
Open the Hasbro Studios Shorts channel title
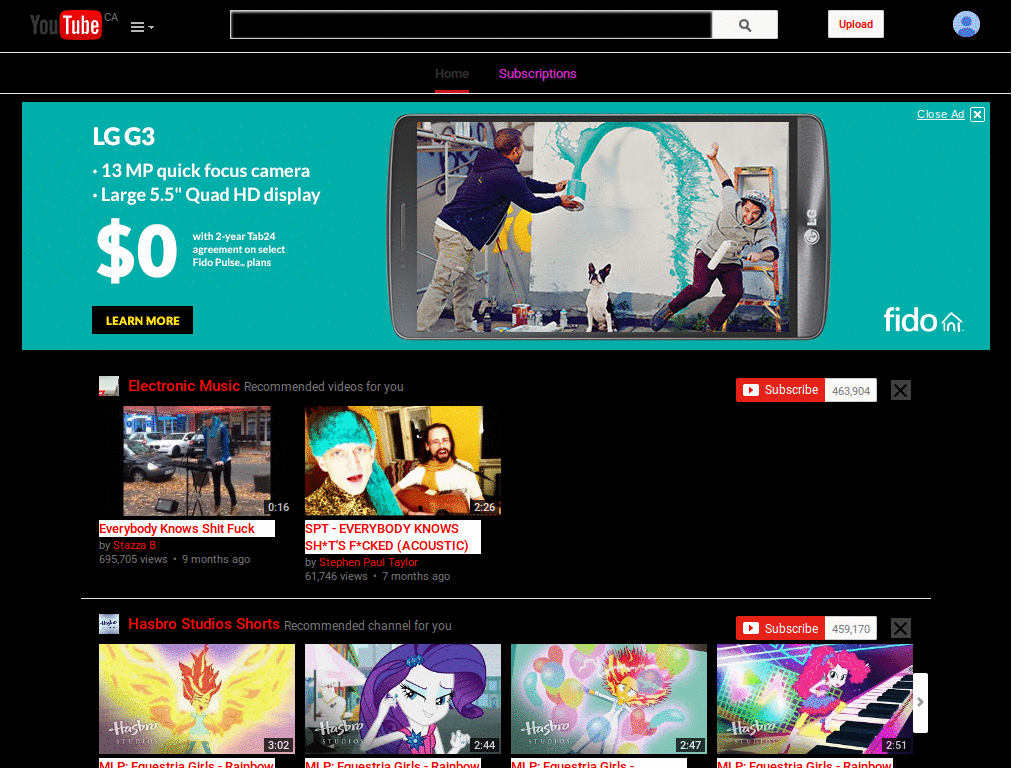pos(204,624)
